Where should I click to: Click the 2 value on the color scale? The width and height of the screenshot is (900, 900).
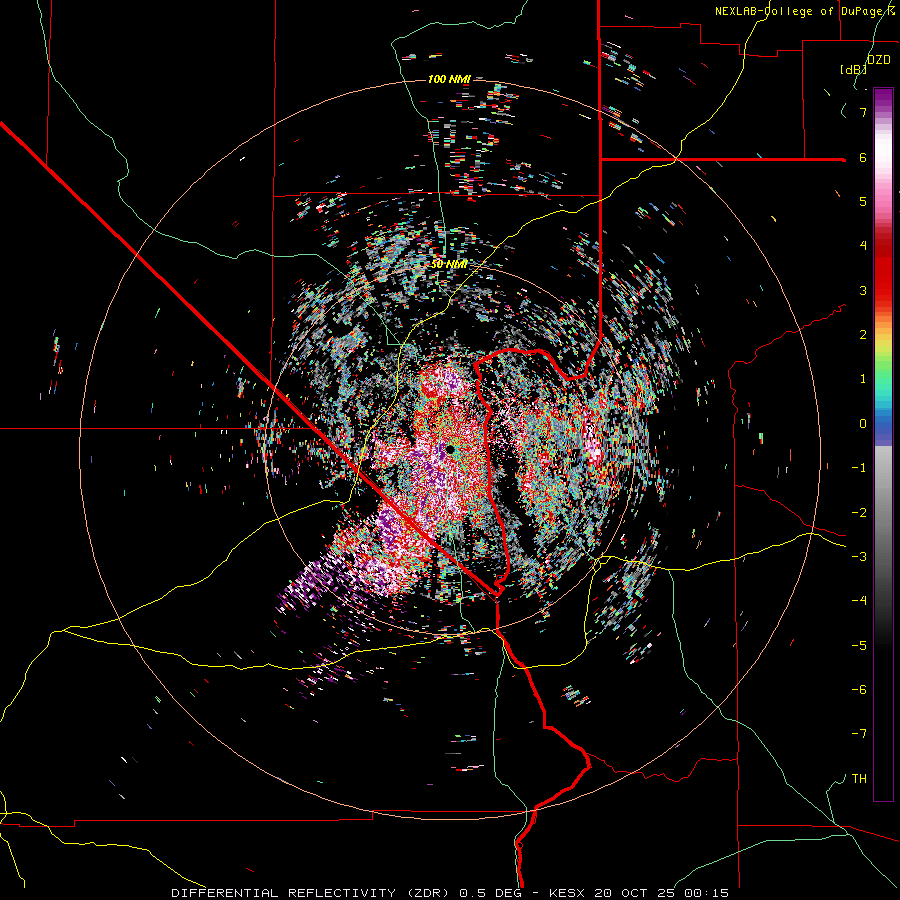[863, 335]
